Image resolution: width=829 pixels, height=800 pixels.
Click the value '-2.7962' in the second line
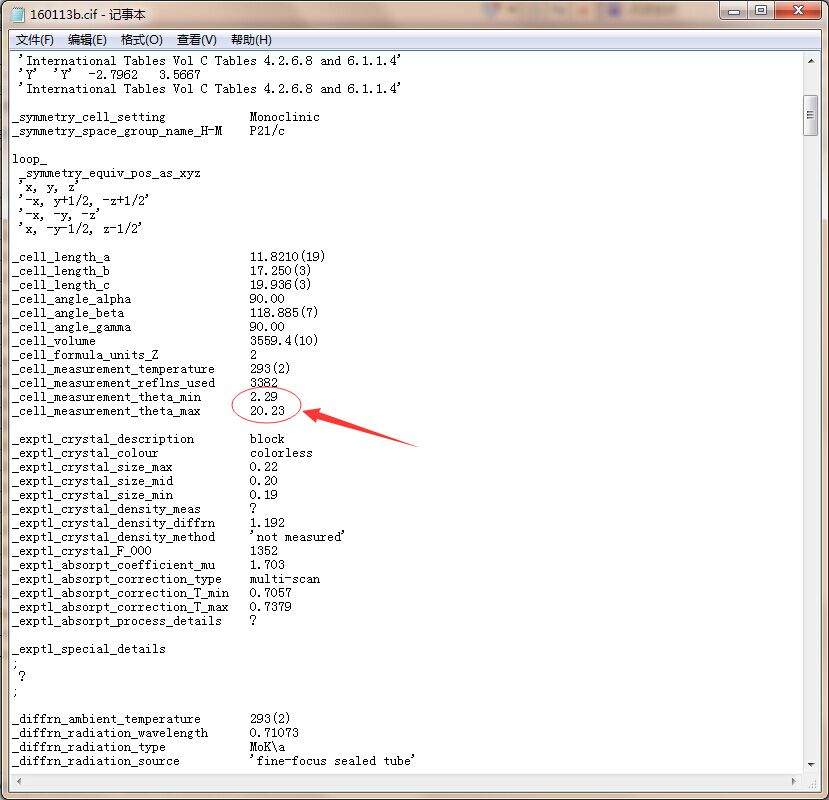tap(113, 75)
